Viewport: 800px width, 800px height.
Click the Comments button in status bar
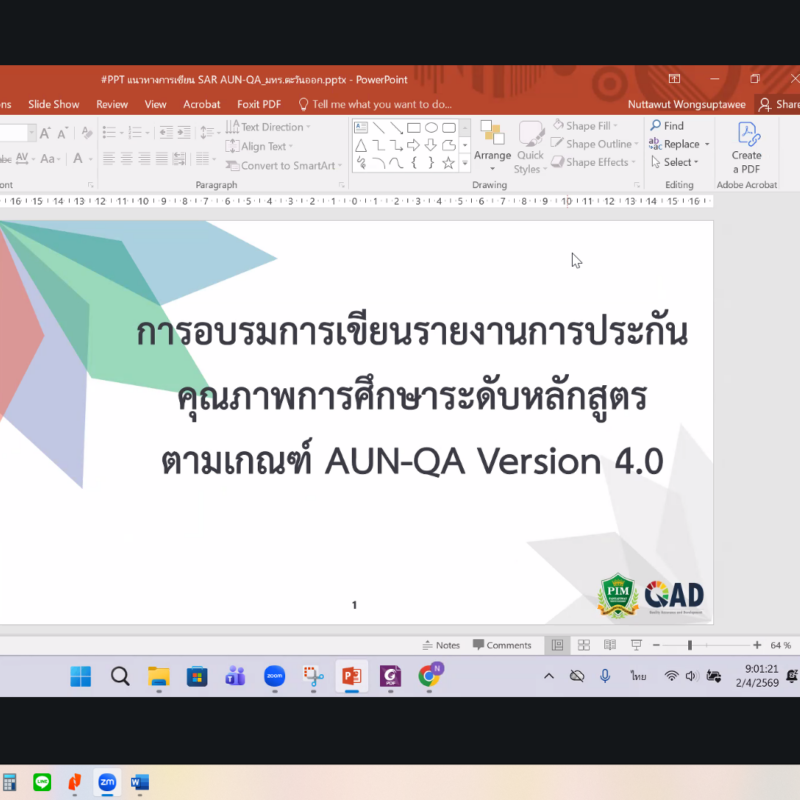(502, 645)
